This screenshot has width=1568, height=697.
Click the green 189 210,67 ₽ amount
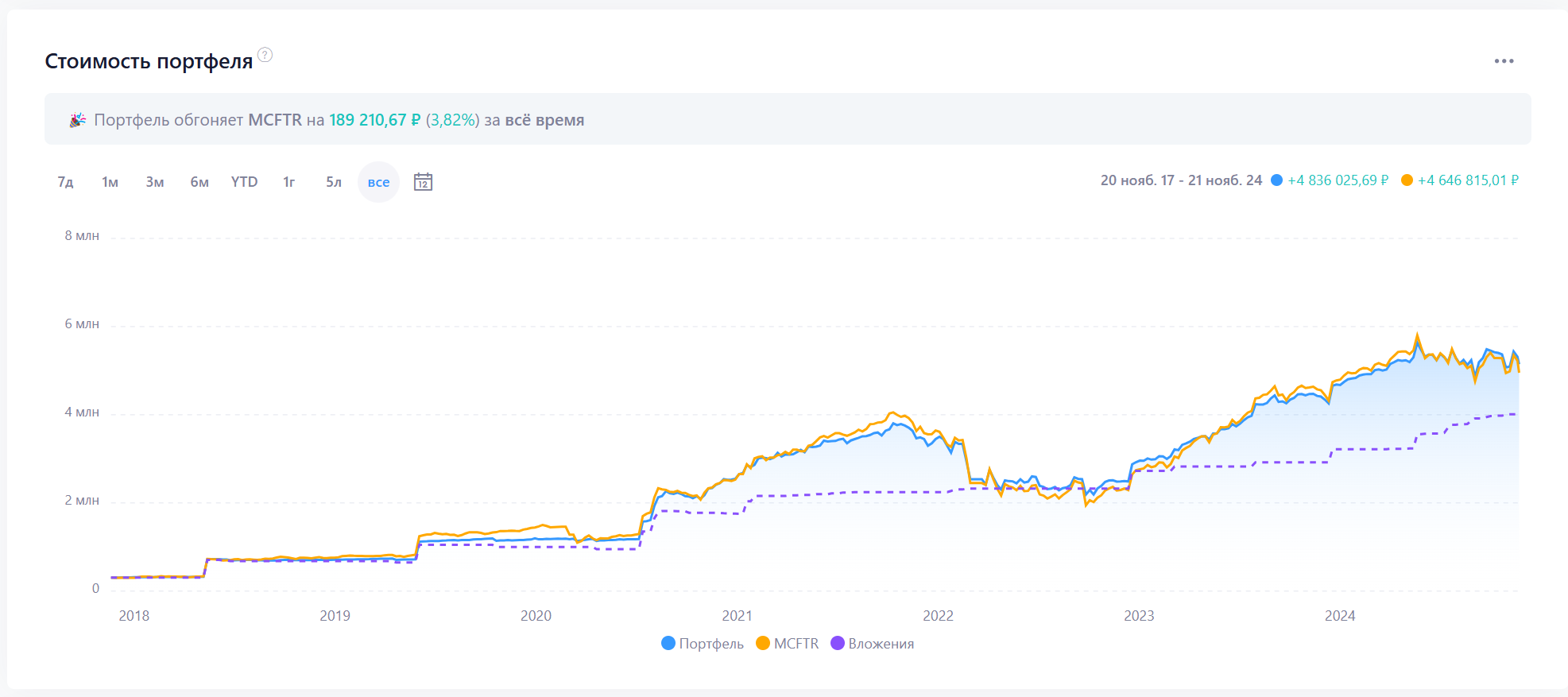tap(374, 120)
